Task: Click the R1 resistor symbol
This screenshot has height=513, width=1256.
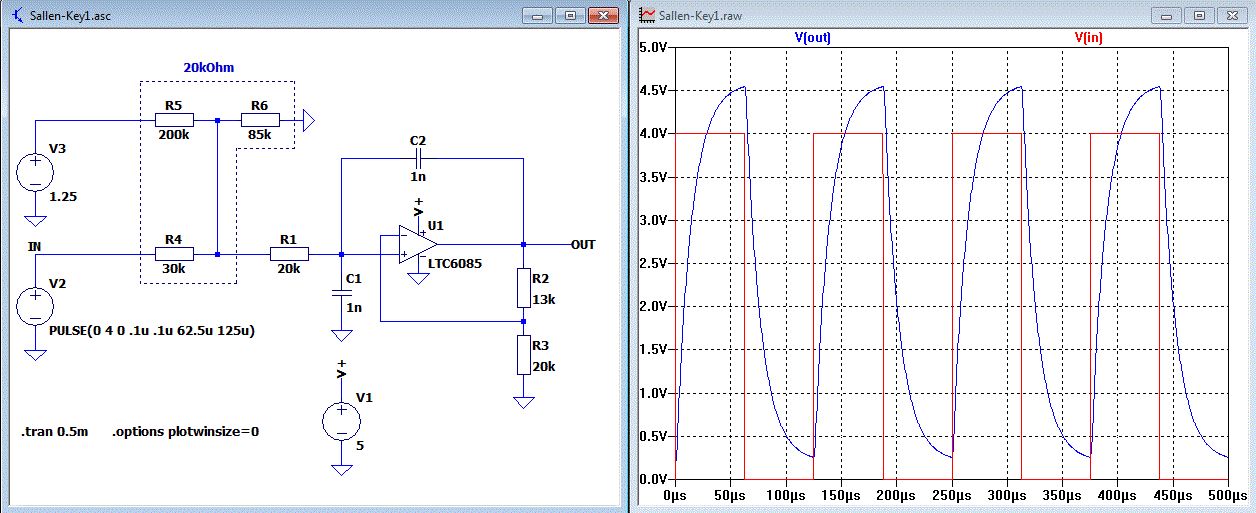Action: point(289,255)
